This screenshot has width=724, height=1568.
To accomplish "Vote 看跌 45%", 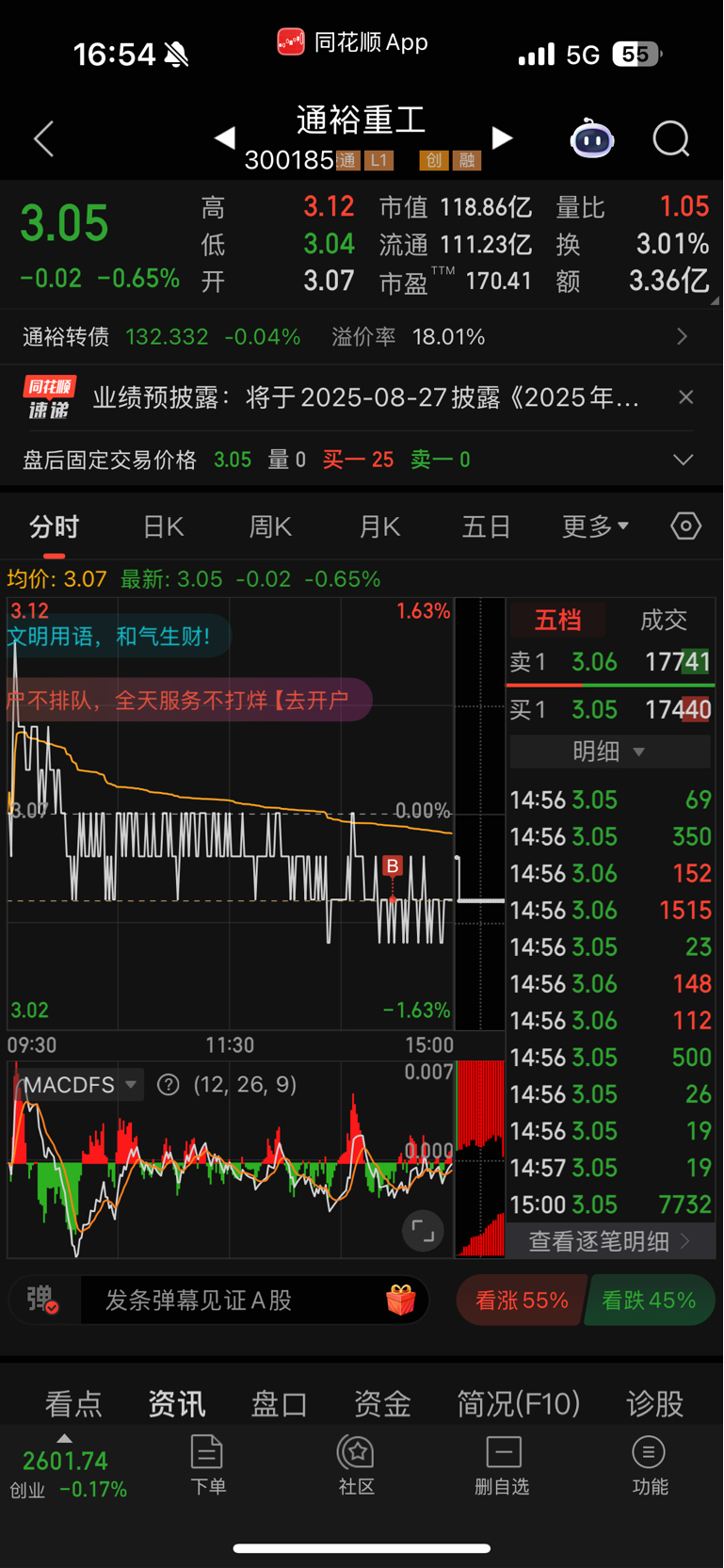I will click(x=650, y=1301).
